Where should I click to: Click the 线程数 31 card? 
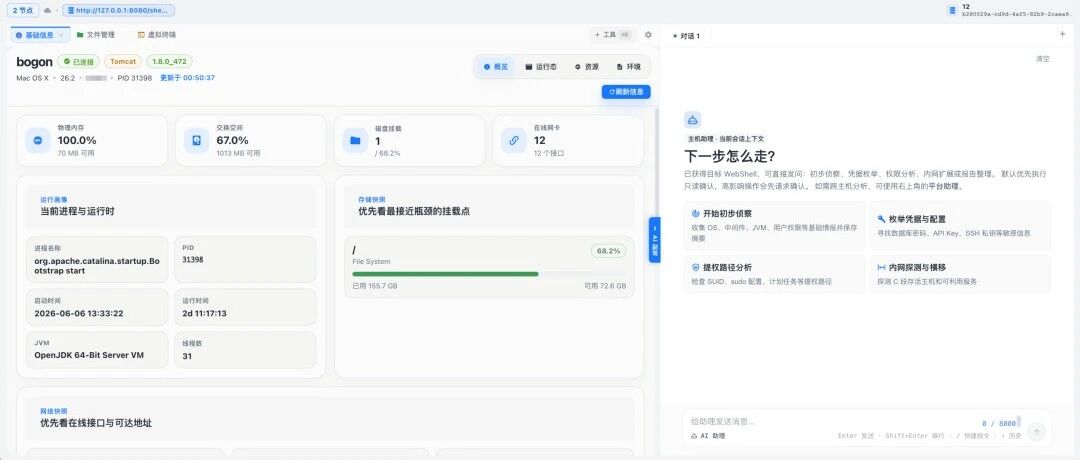tap(245, 350)
